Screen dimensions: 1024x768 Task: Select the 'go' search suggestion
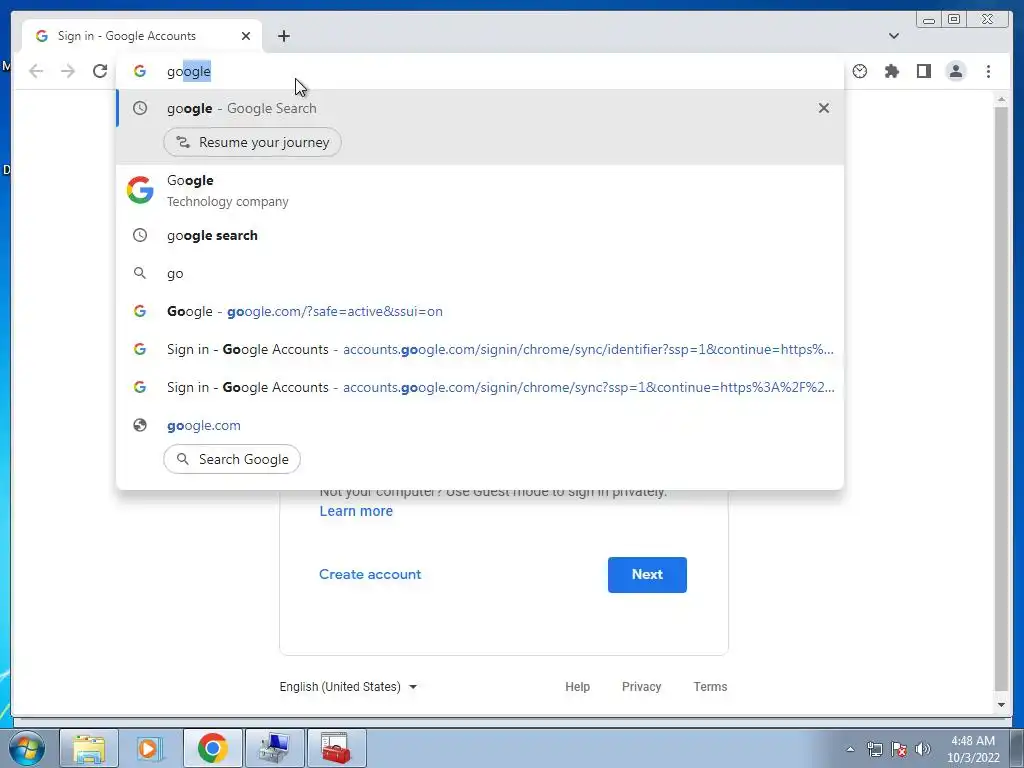tap(480, 273)
